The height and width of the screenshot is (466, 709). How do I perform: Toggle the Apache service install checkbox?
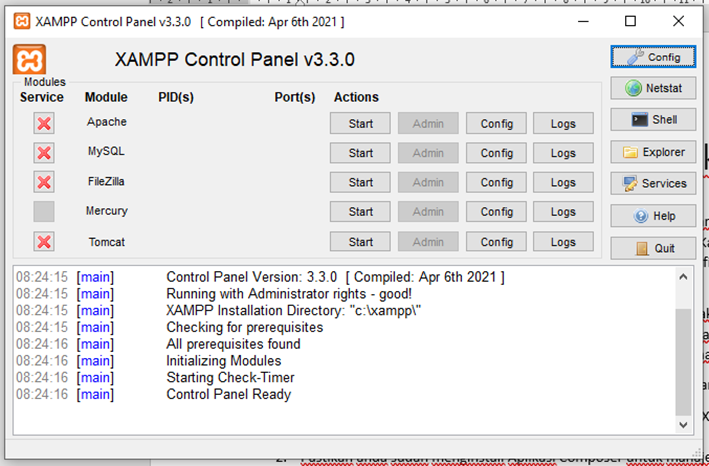tap(44, 123)
